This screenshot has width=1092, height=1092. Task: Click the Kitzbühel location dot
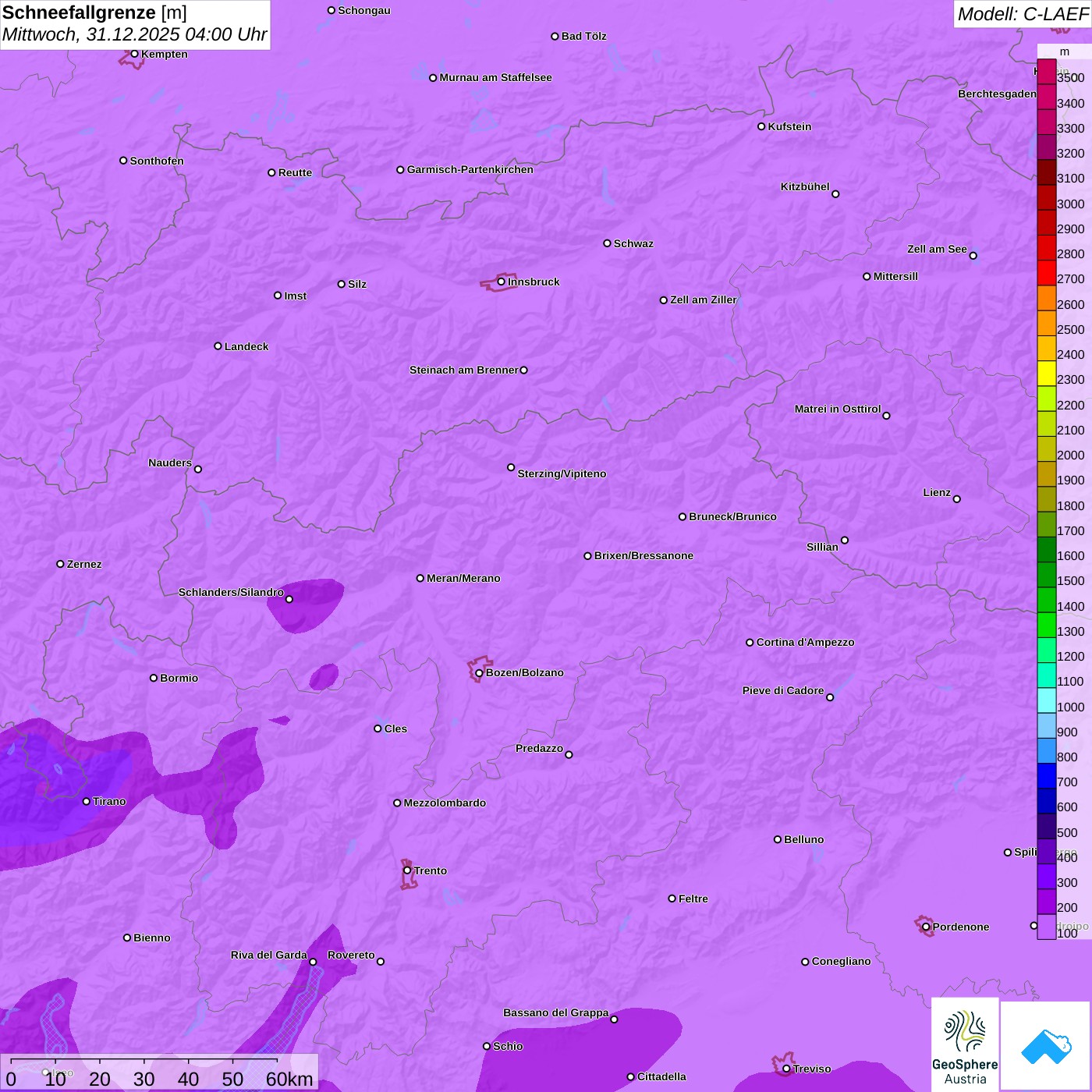coord(835,194)
